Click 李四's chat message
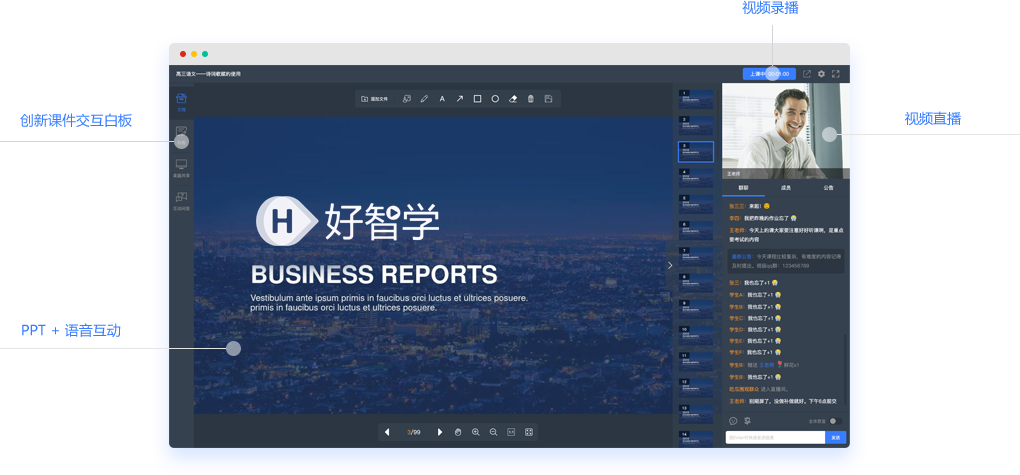Viewport: 1020px width, 475px height. (764, 218)
